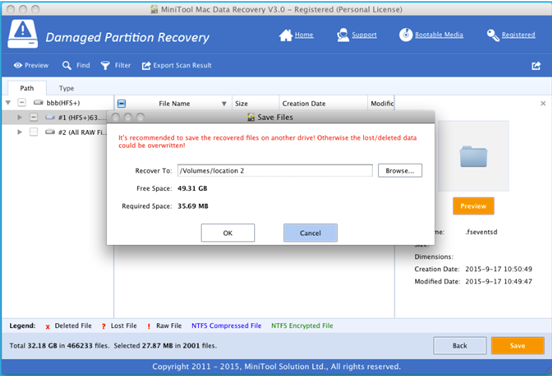Viewport: 552px width, 376px height.
Task: Click the Bootable Media disc icon
Action: coord(406,35)
